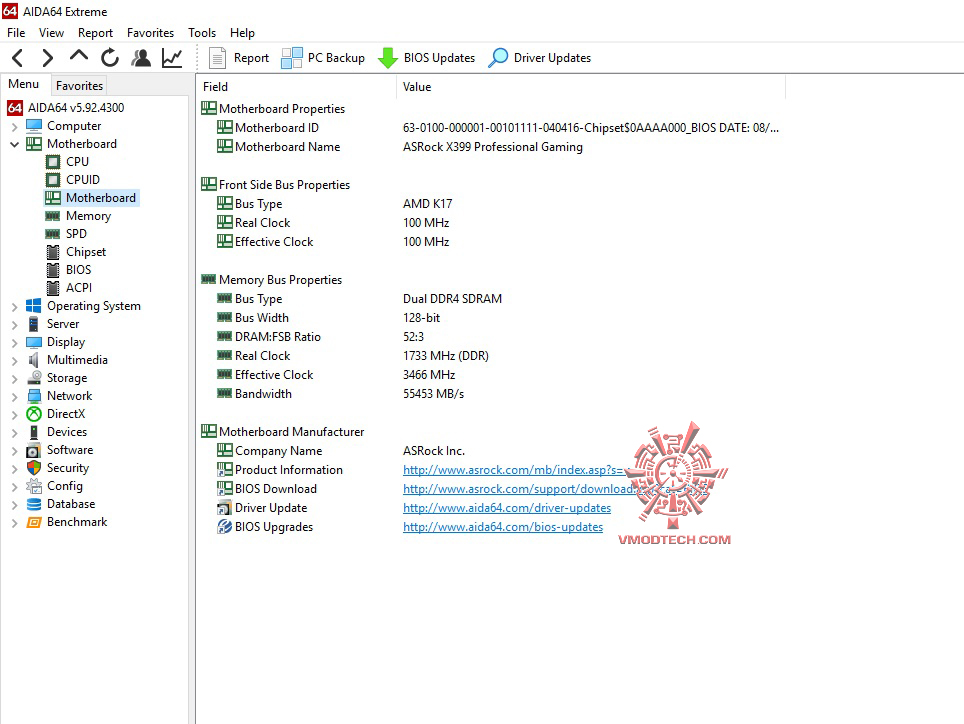The width and height of the screenshot is (964, 724).
Task: Open the aida64.com bios-updates link
Action: 503,527
